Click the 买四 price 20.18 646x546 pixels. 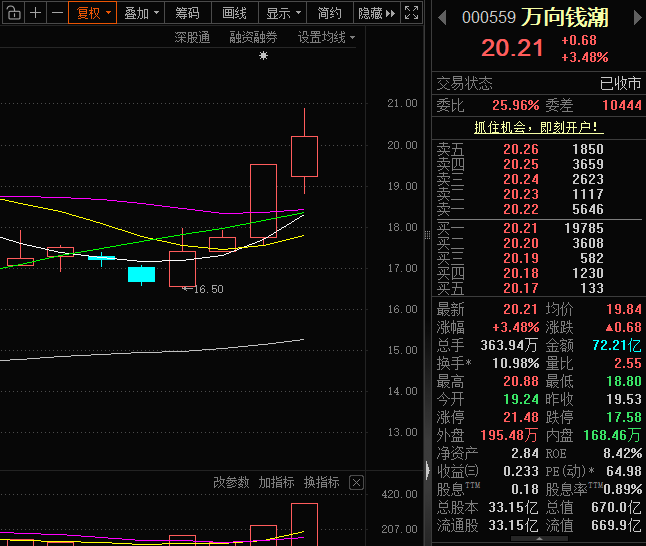(521, 273)
